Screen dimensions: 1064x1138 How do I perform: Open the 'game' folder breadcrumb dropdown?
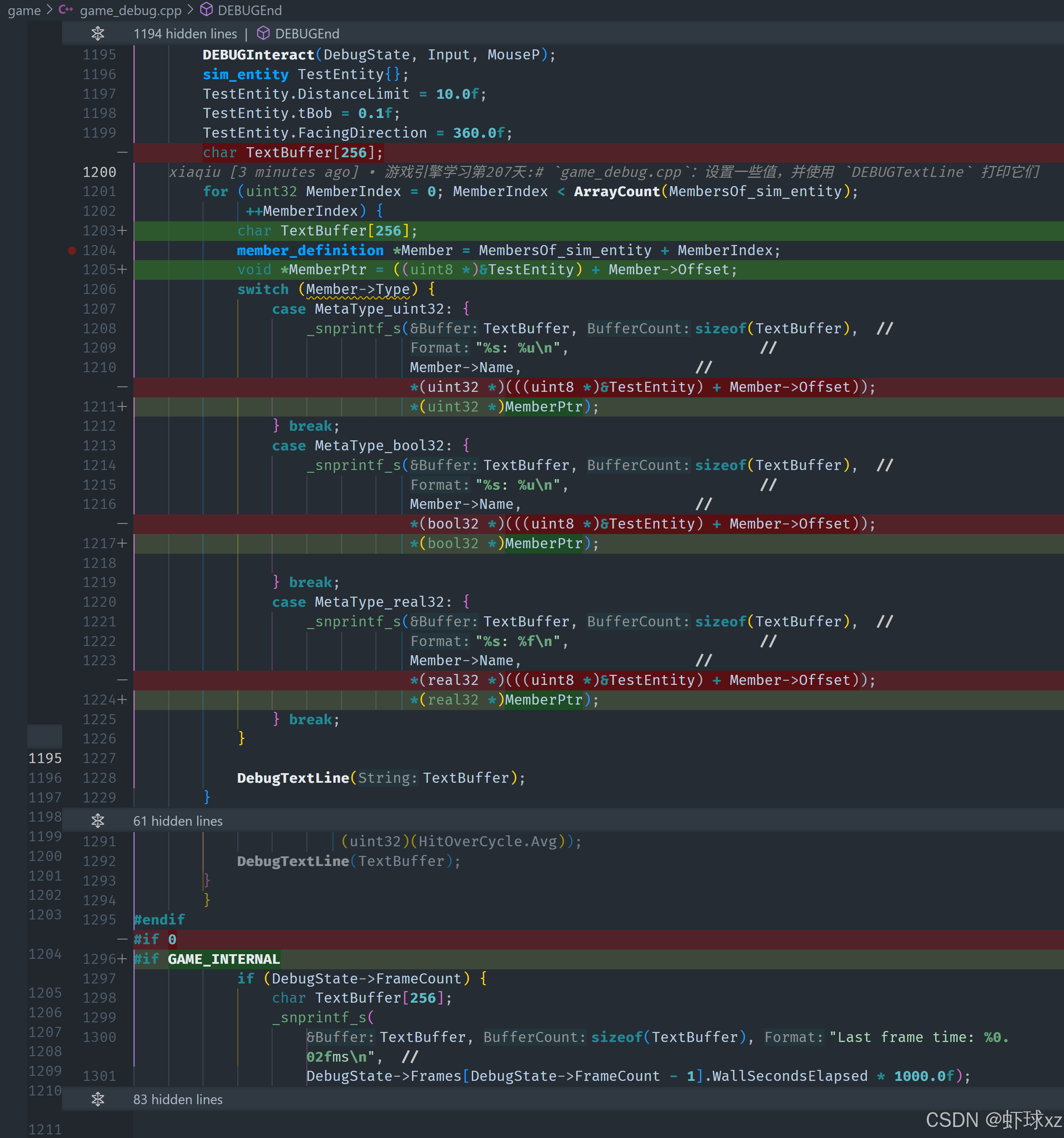pyautogui.click(x=24, y=11)
